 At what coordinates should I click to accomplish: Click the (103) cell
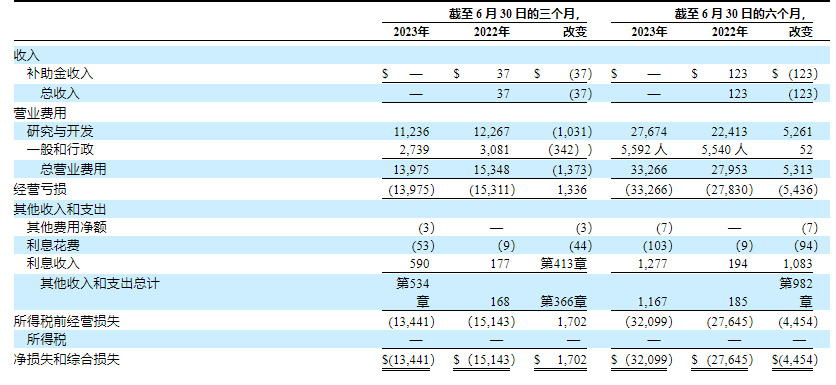pos(658,246)
